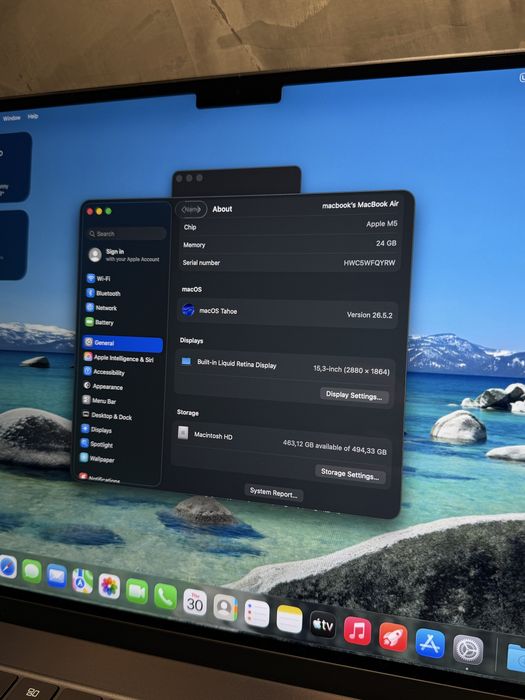Click the chip value "Apple M5"
The width and height of the screenshot is (525, 700).
click(x=382, y=224)
